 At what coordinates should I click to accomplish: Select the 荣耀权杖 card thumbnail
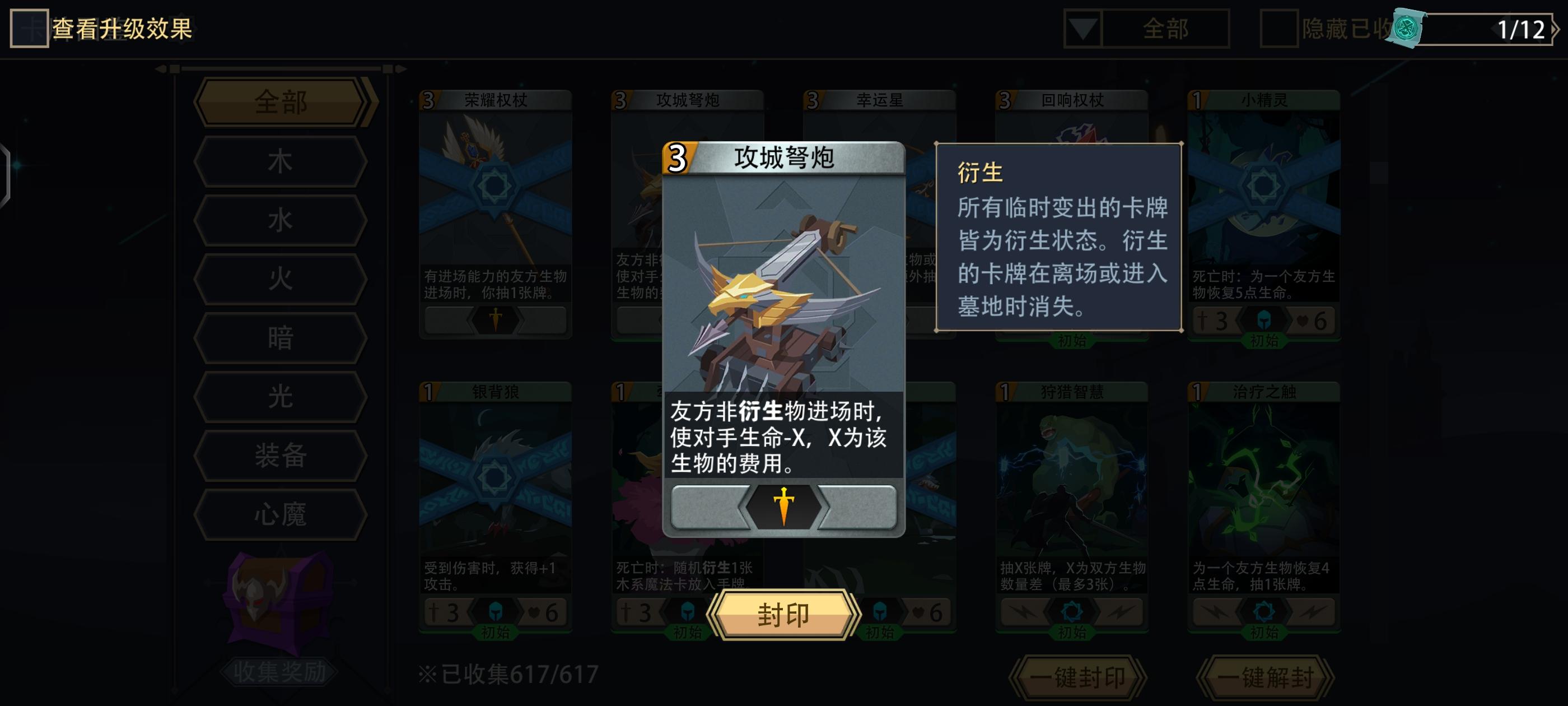coord(496,214)
